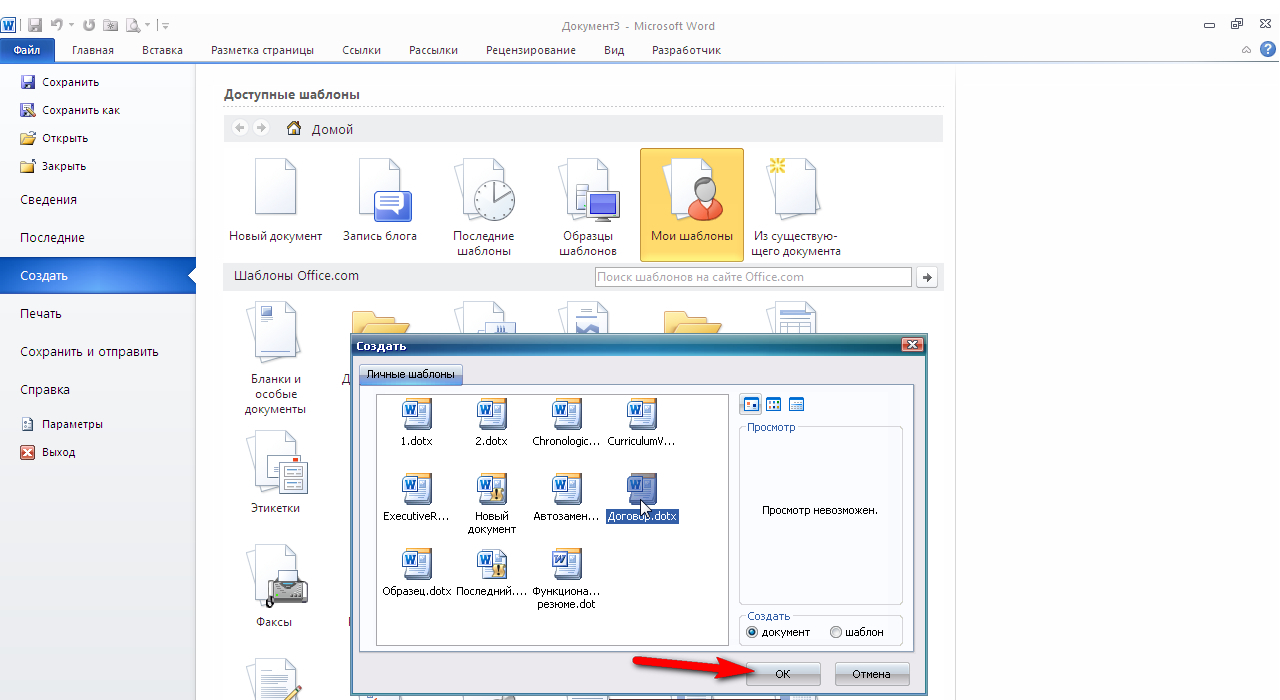Switch dialog to list view

click(773, 404)
